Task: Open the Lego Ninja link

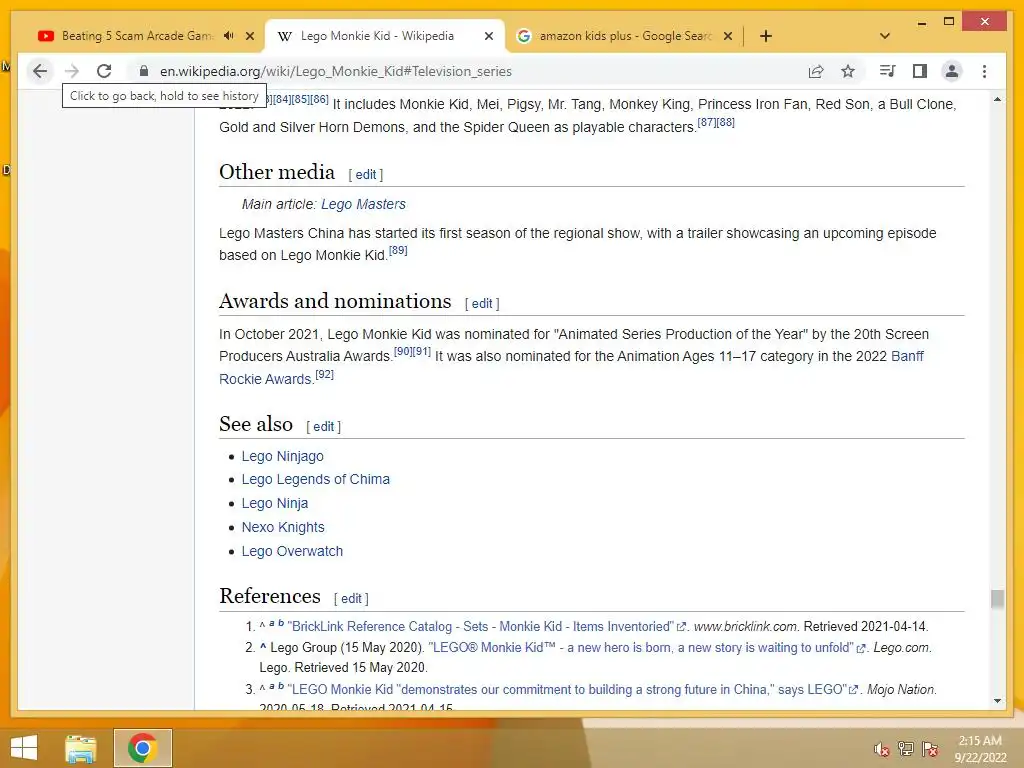Action: 274,504
